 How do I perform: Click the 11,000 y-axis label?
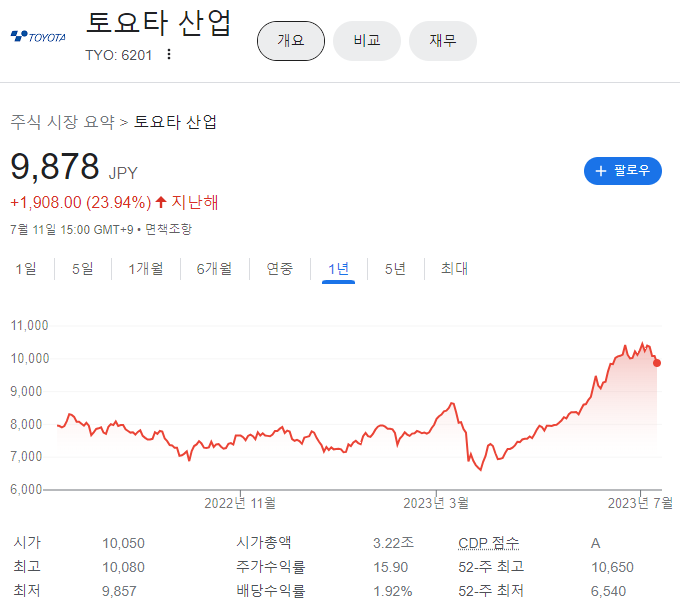(29, 326)
